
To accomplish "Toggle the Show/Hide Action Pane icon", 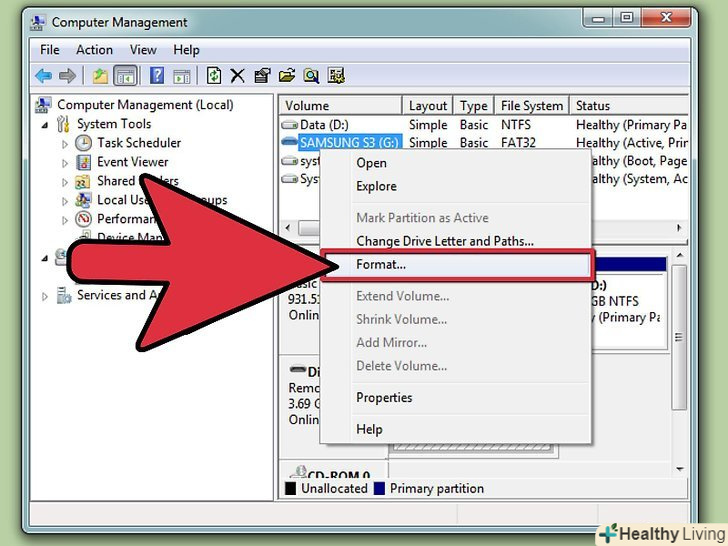I will [x=182, y=76].
